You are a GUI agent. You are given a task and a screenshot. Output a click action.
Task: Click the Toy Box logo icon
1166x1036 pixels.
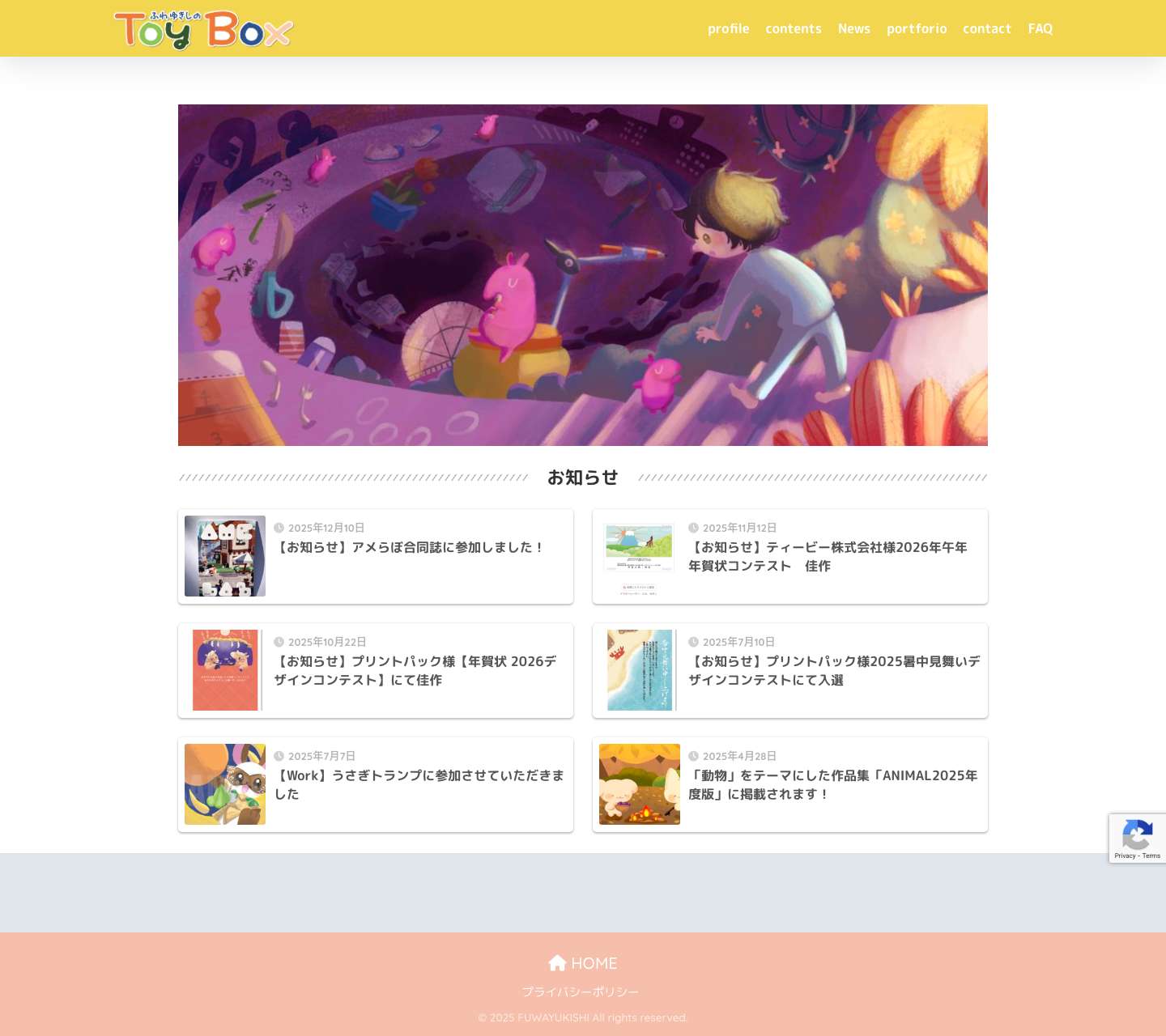pyautogui.click(x=202, y=30)
